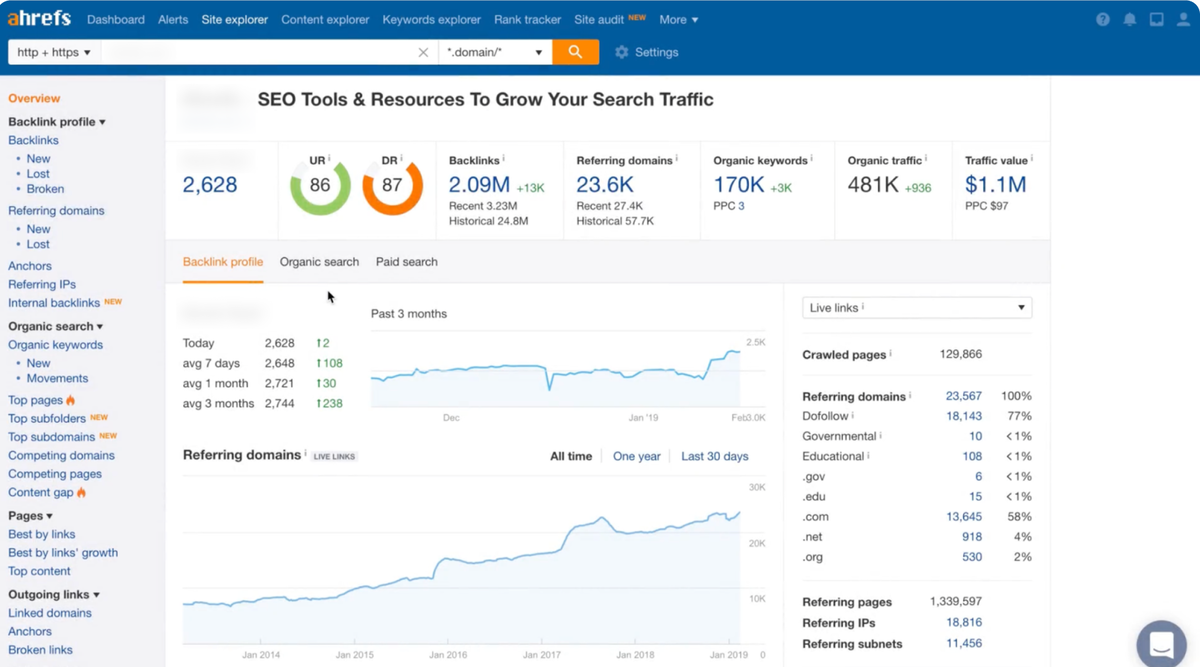Open Referring IPs in the sidebar
Screen dimensions: 1200x667
coord(42,284)
